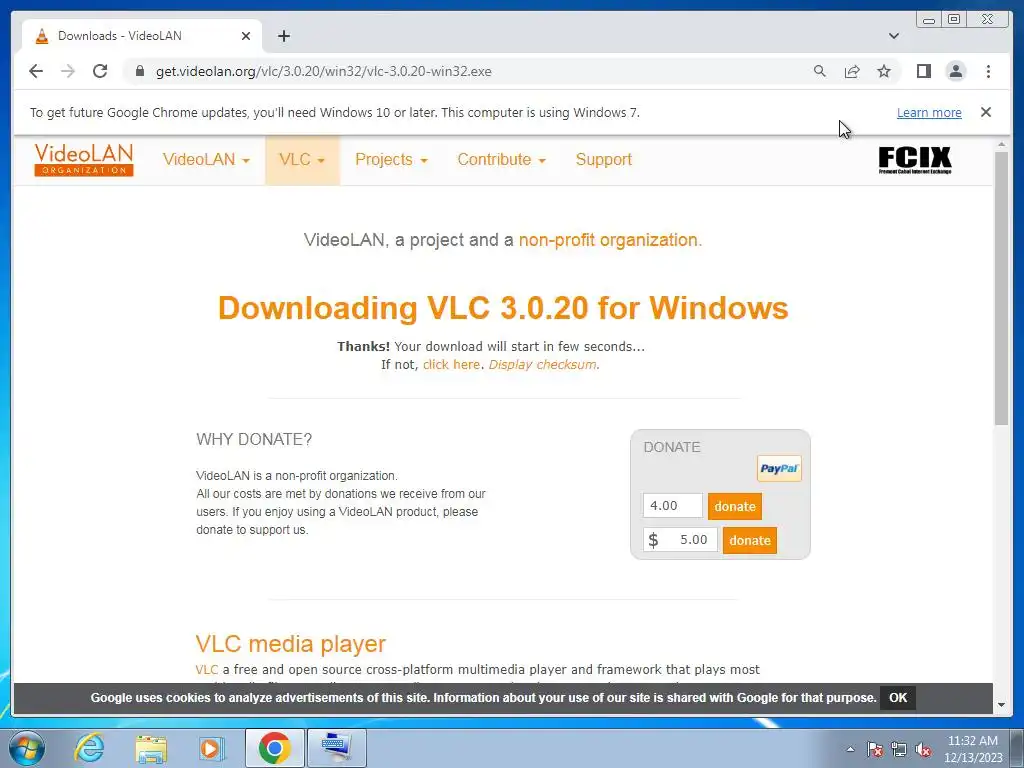
Task: Click the browser forward arrow
Action: [68, 71]
